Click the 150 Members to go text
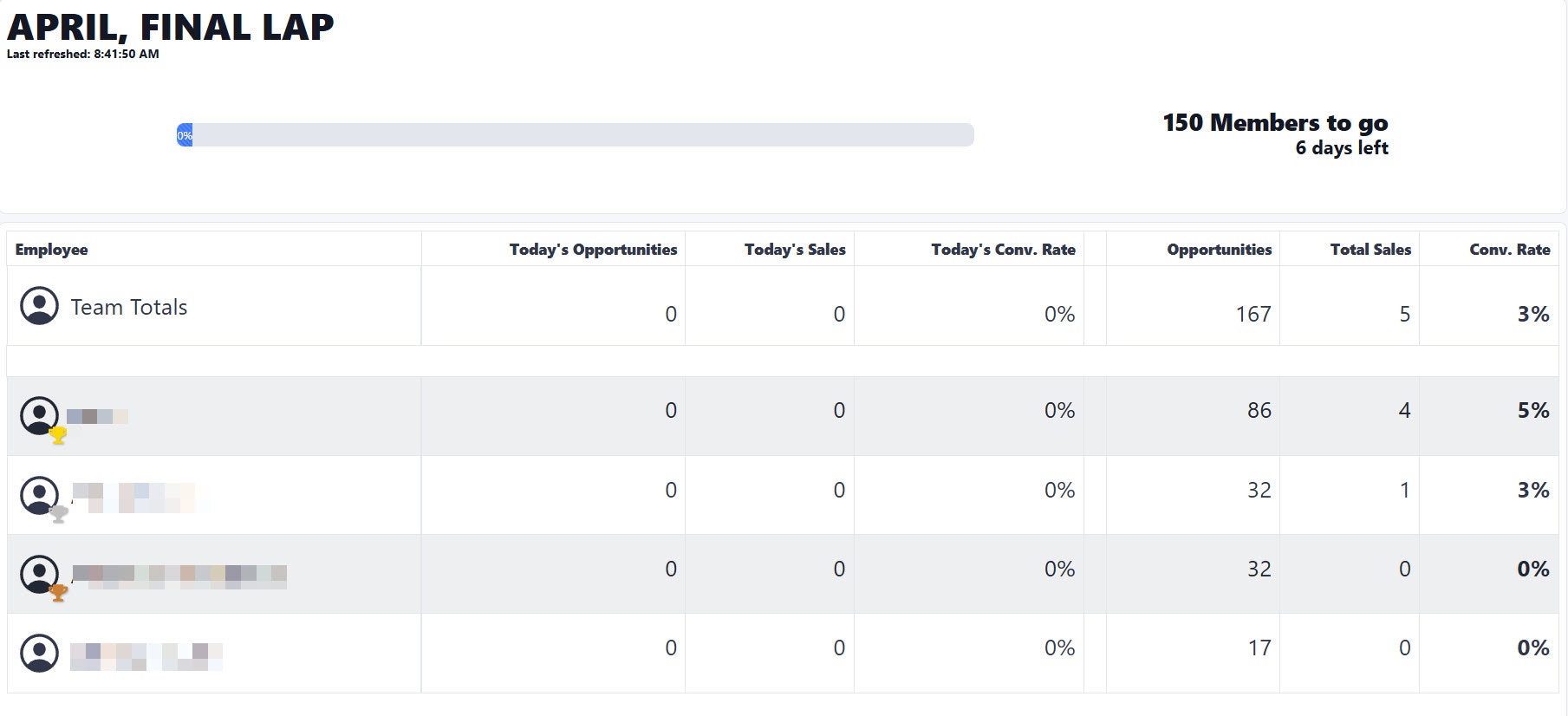This screenshot has width=1568, height=716. click(x=1275, y=123)
